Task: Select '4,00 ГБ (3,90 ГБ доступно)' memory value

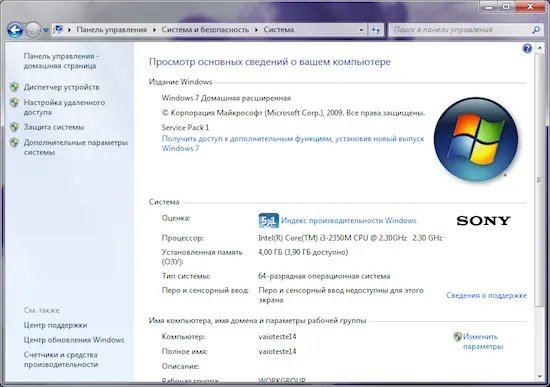Action: click(303, 252)
